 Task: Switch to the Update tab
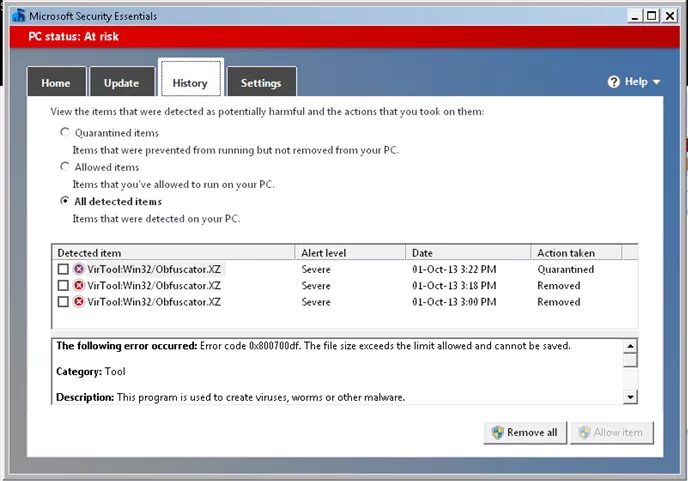[122, 82]
